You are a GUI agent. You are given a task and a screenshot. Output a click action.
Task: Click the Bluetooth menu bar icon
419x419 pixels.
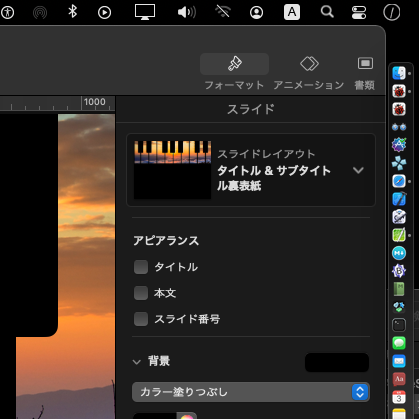coord(72,12)
